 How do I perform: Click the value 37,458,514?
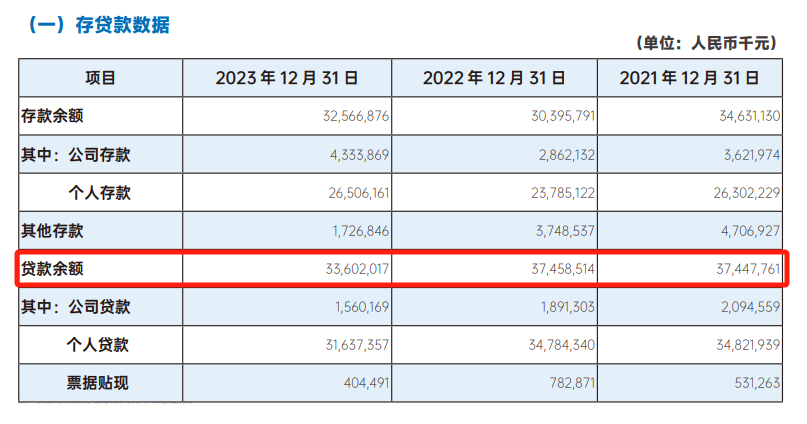563,269
